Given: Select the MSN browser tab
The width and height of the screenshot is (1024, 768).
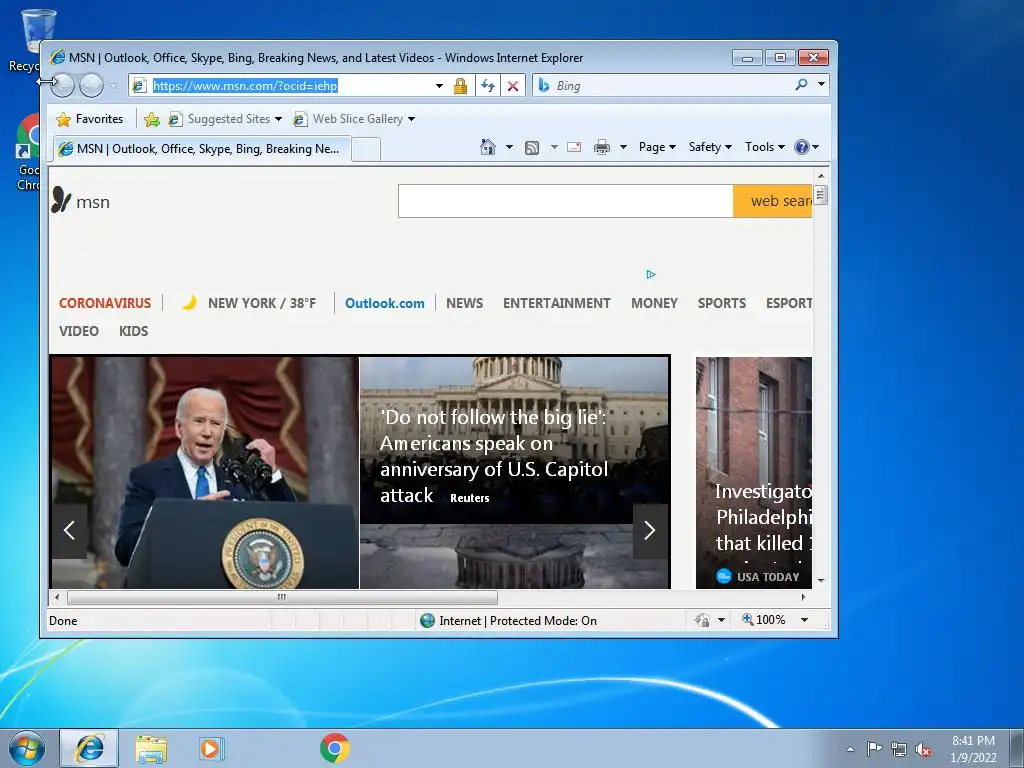Looking at the screenshot, I should 202,149.
